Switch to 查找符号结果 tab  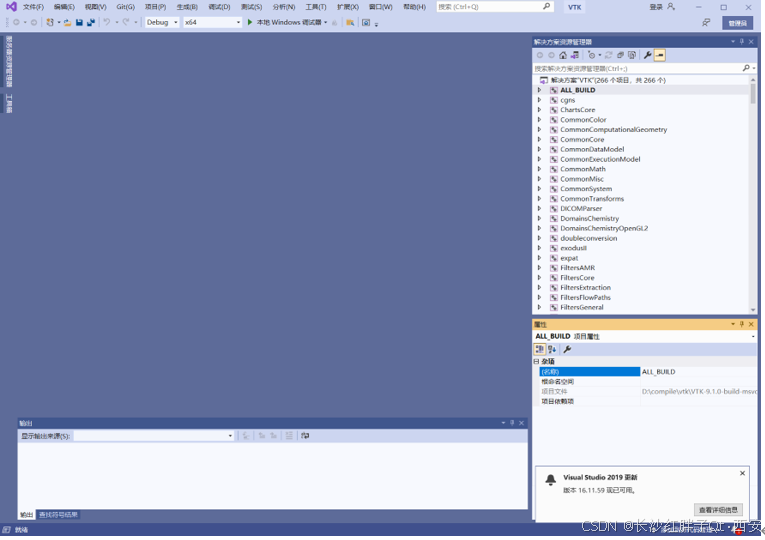pos(58,515)
